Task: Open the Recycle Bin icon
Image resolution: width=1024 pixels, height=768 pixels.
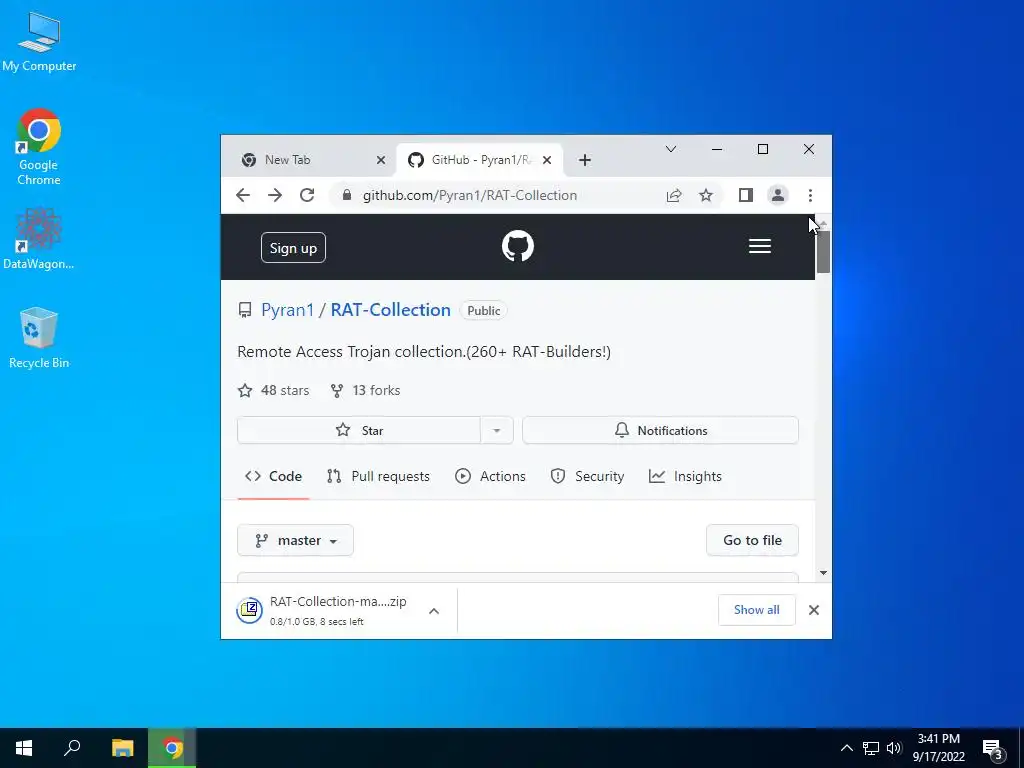Action: 39,338
